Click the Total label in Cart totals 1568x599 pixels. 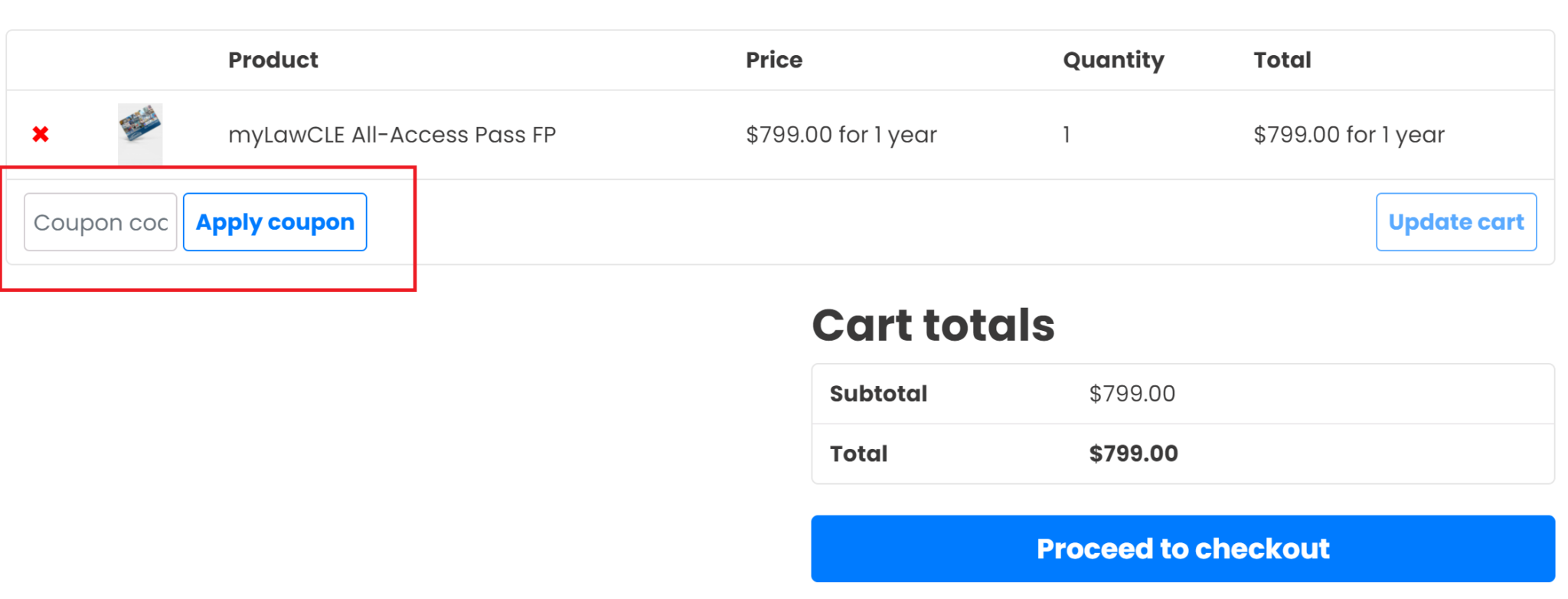click(x=858, y=453)
